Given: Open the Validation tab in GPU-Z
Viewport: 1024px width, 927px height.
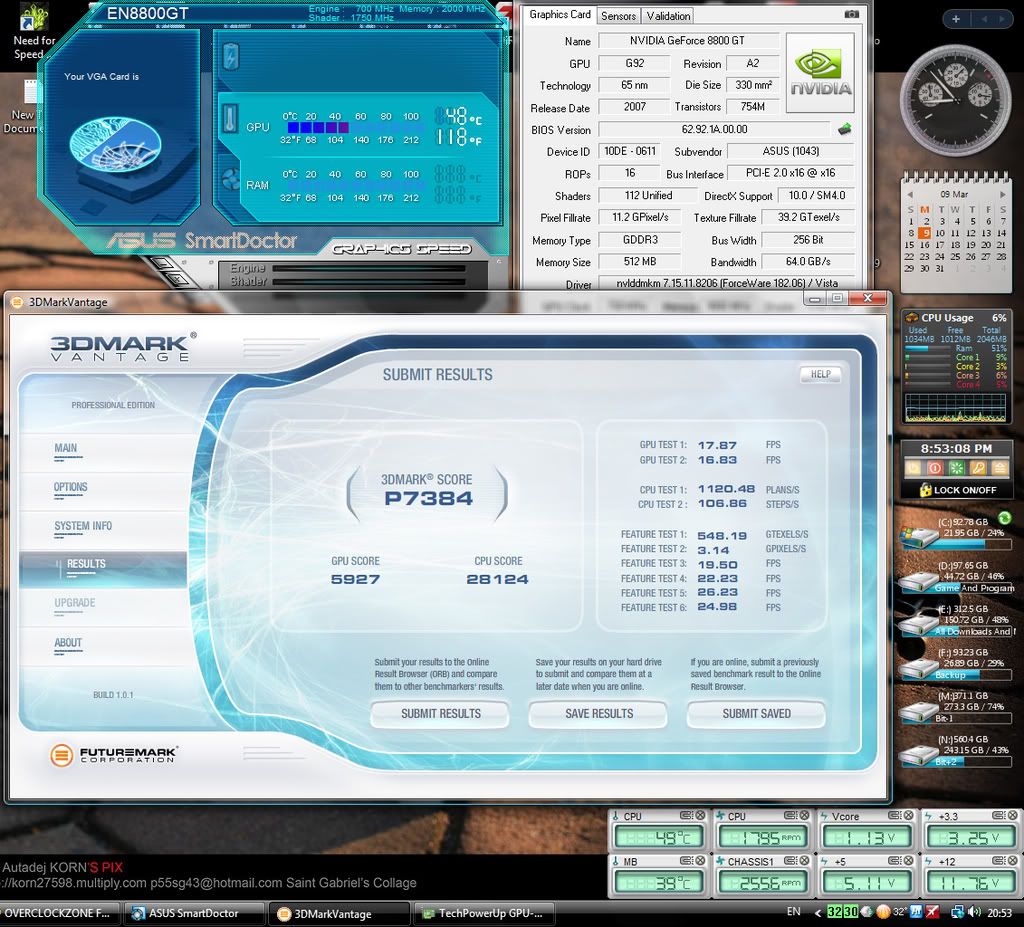Looking at the screenshot, I should pyautogui.click(x=668, y=16).
